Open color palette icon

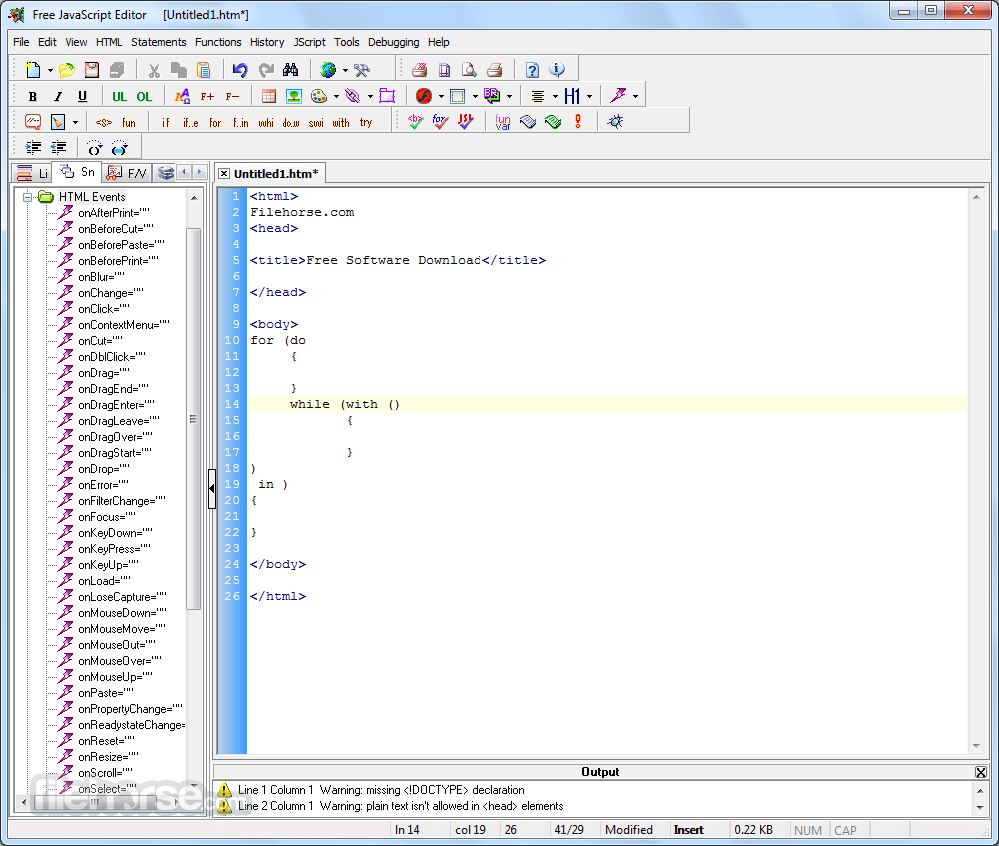319,96
